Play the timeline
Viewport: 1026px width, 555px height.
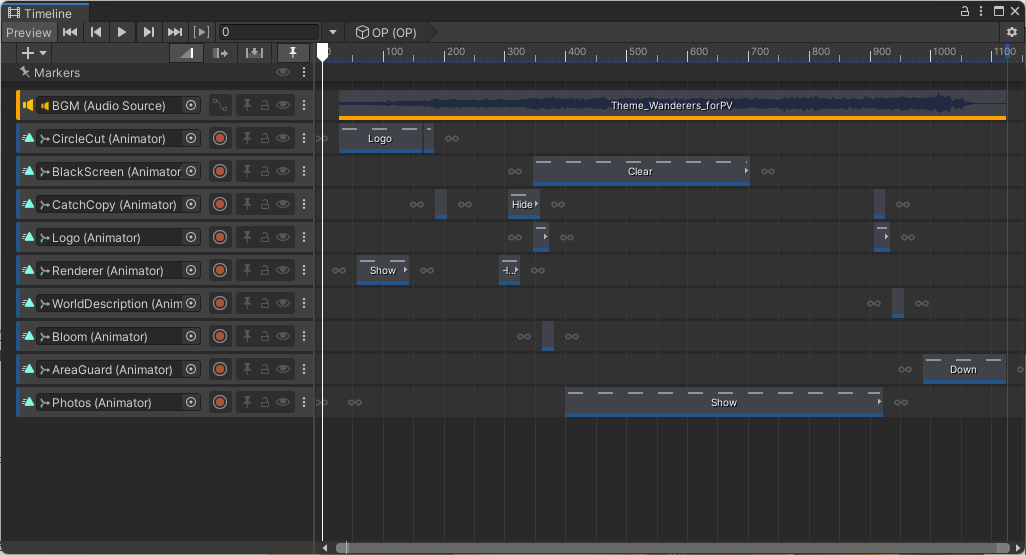122,32
